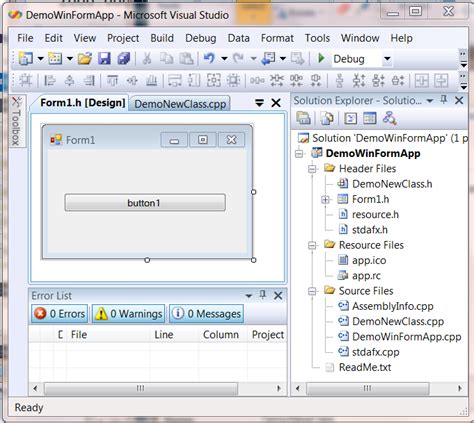Save the current file with the floppy icon
This screenshot has height=423, width=474.
click(x=104, y=59)
